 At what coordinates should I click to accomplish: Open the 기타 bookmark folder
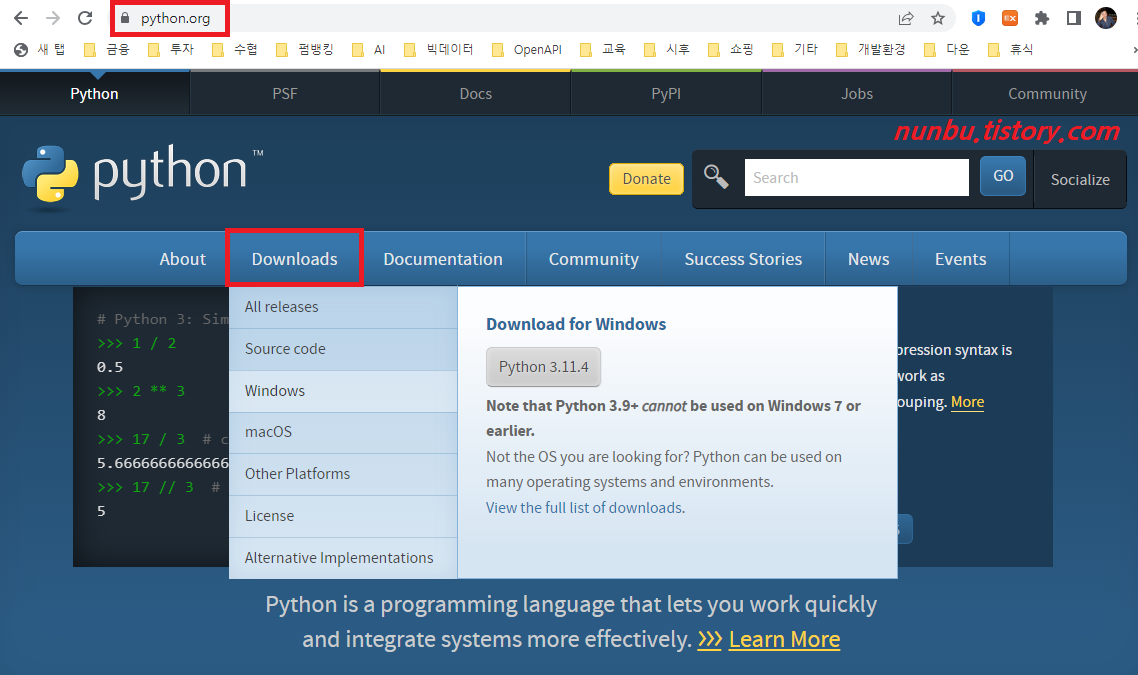click(x=795, y=49)
